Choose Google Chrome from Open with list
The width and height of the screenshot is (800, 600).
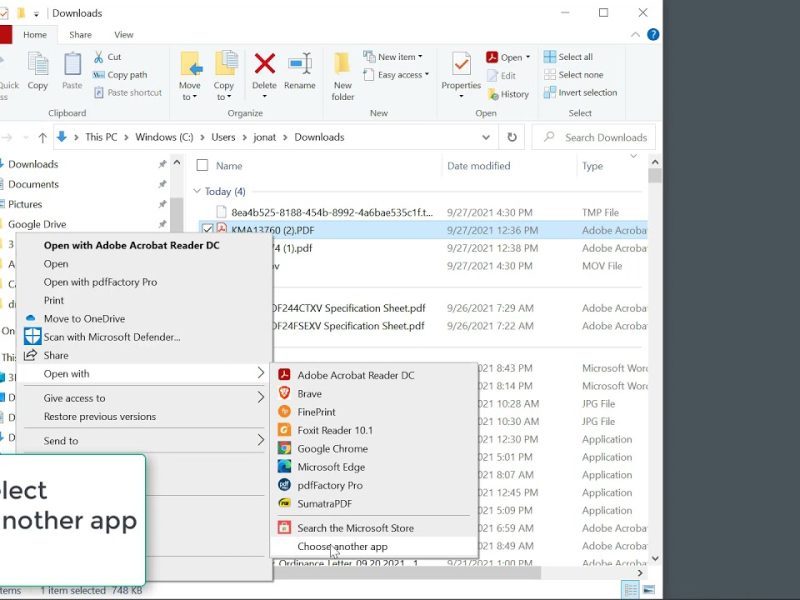tap(374, 448)
